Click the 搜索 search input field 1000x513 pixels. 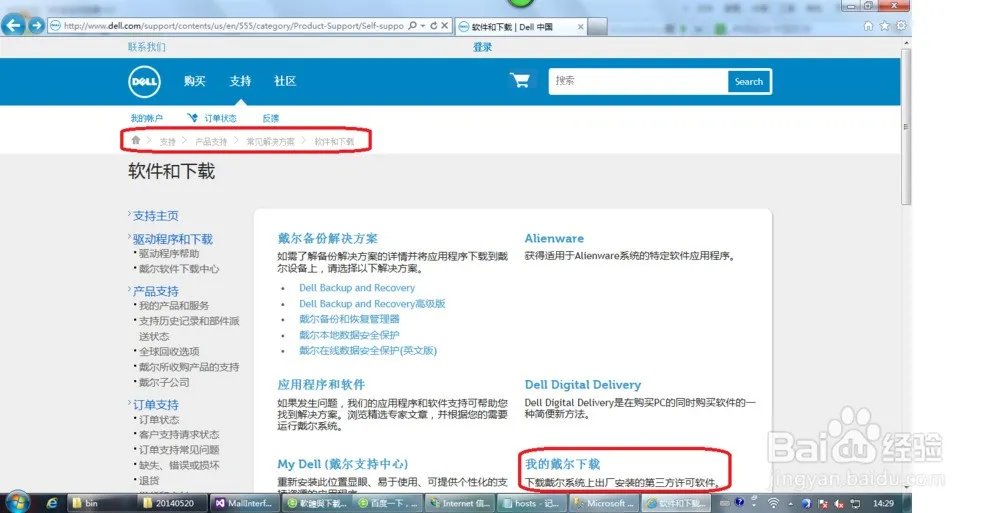point(638,81)
